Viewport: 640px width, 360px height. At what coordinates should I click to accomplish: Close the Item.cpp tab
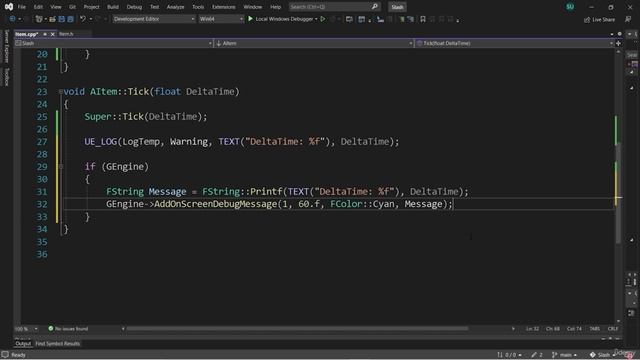pos(52,34)
